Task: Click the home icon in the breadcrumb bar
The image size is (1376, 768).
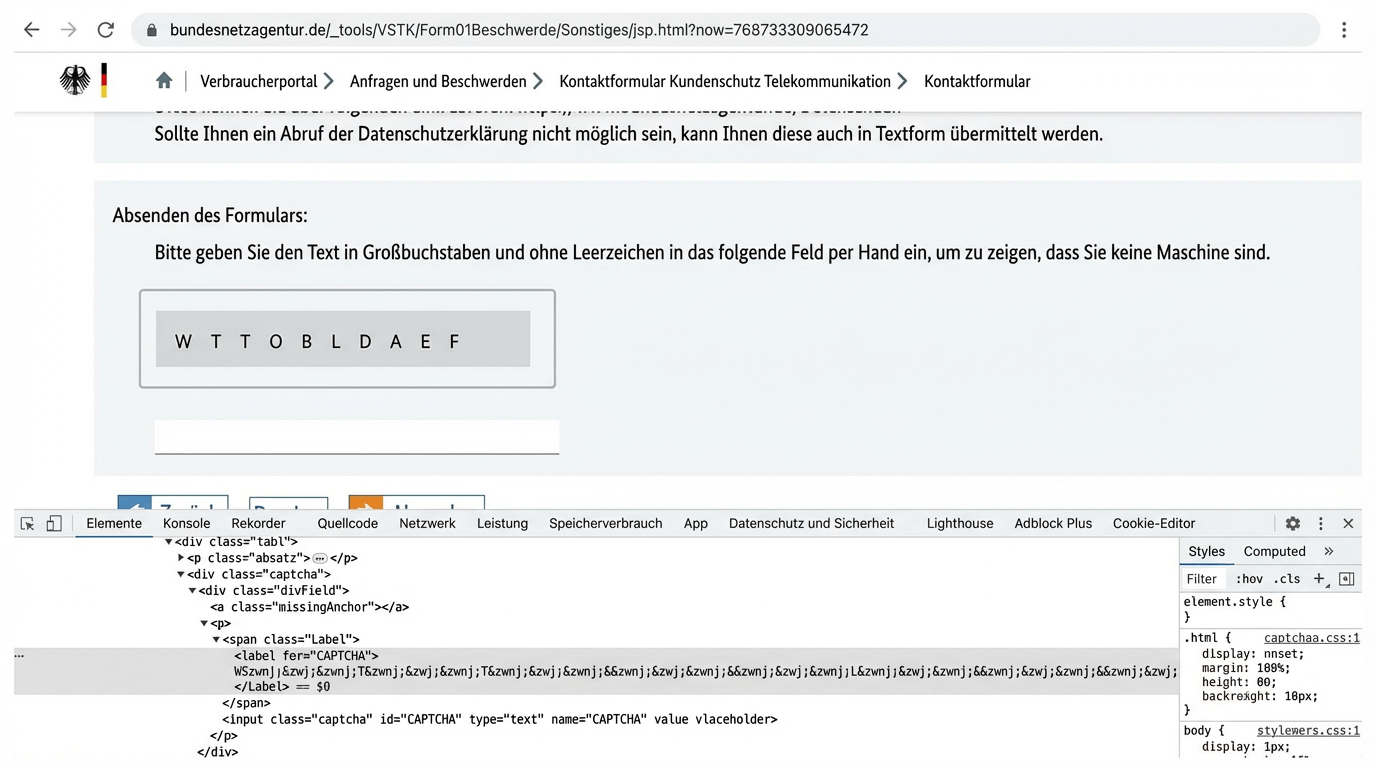Action: 164,81
